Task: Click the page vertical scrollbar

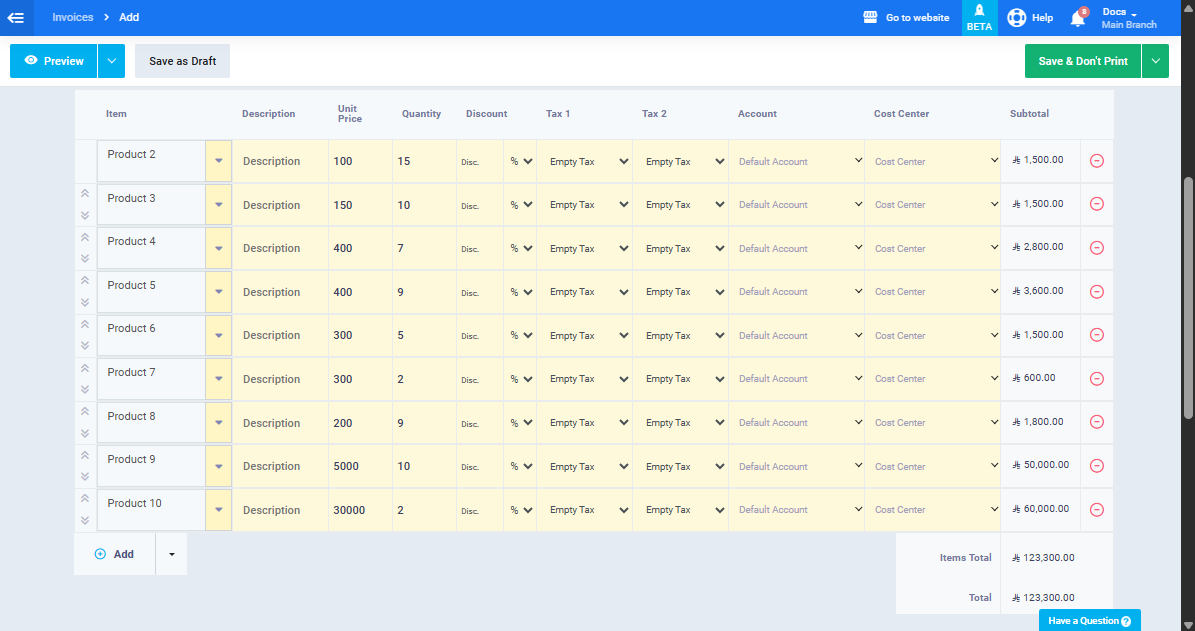Action: (x=1188, y=300)
